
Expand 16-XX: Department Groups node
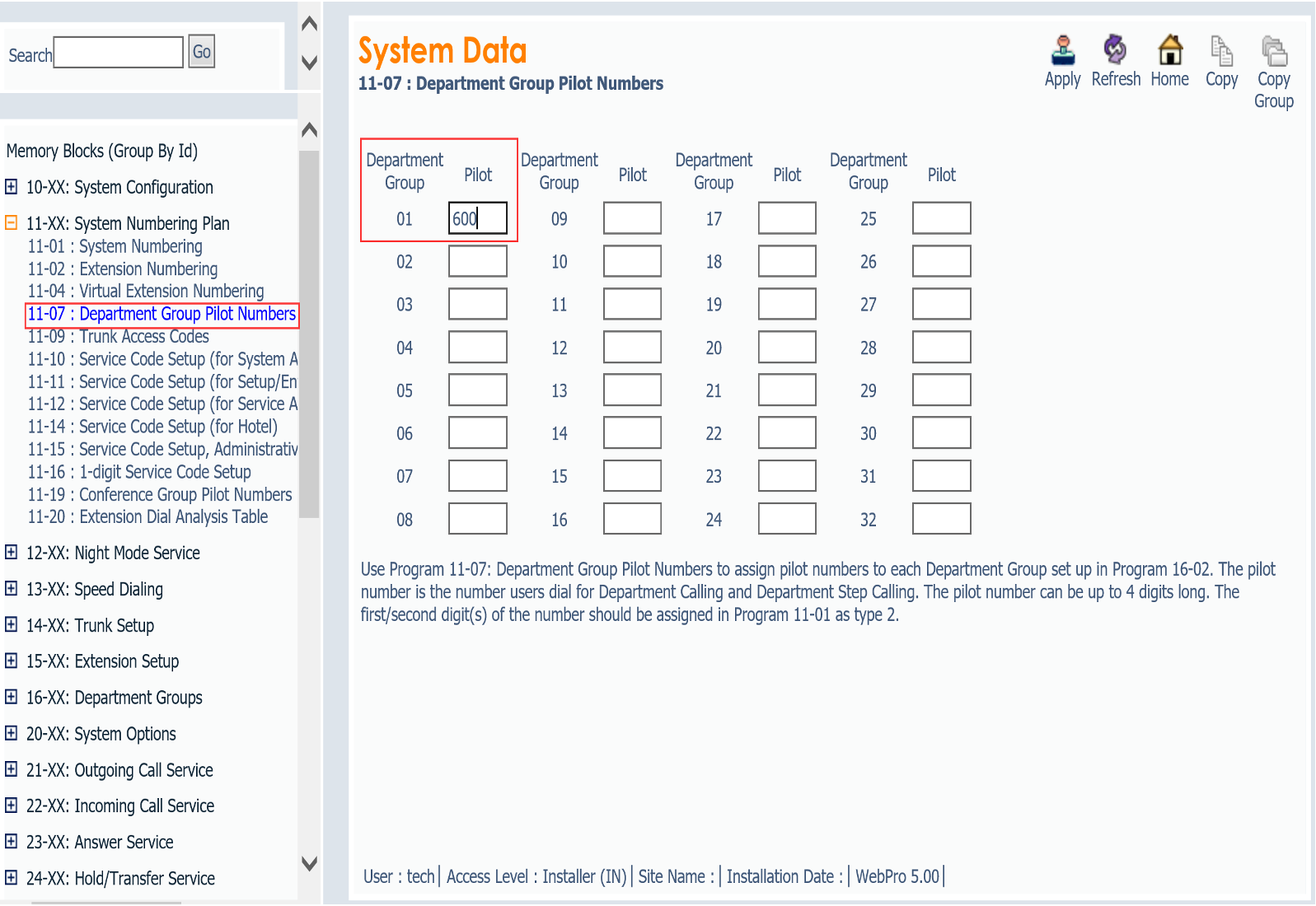click(12, 697)
